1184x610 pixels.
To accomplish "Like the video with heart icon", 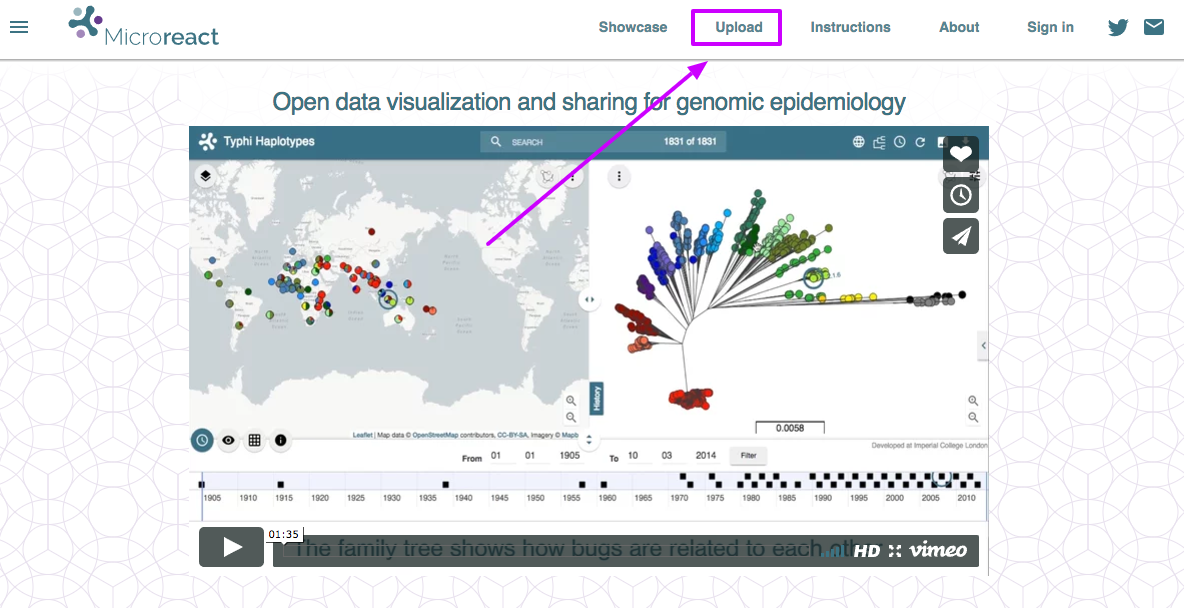I will pyautogui.click(x=960, y=153).
